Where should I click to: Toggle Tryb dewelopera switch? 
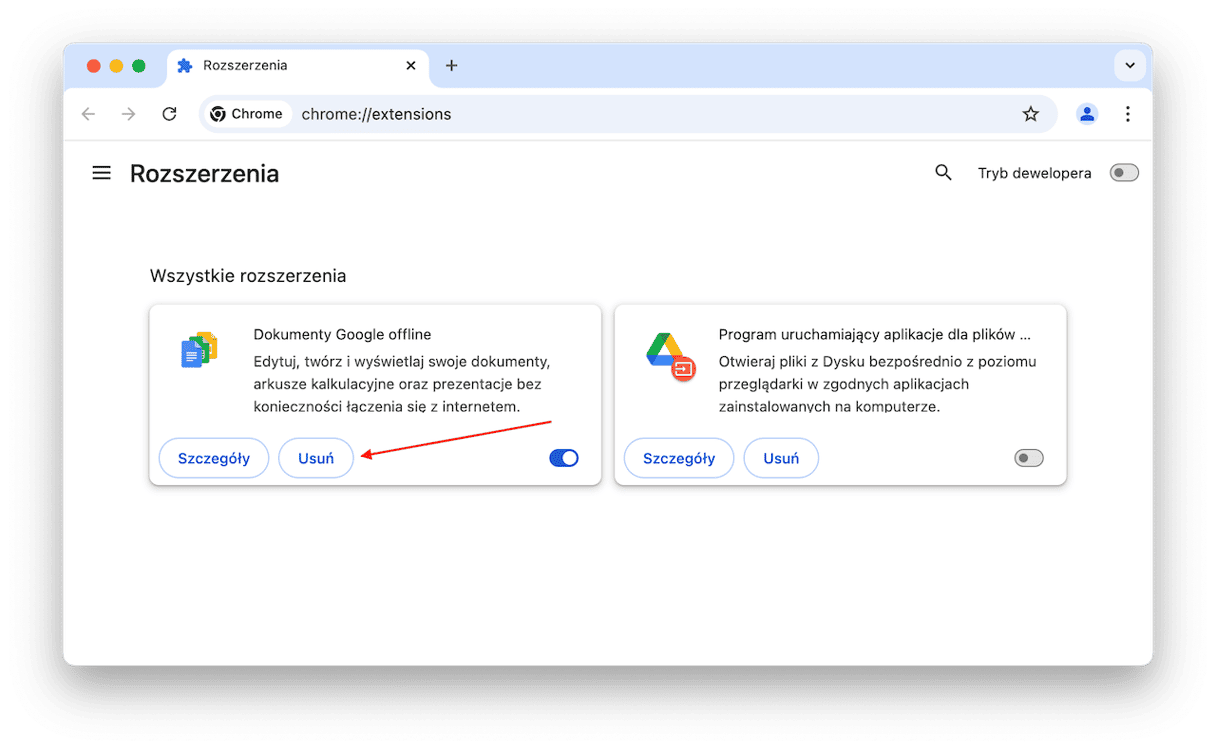1124,173
